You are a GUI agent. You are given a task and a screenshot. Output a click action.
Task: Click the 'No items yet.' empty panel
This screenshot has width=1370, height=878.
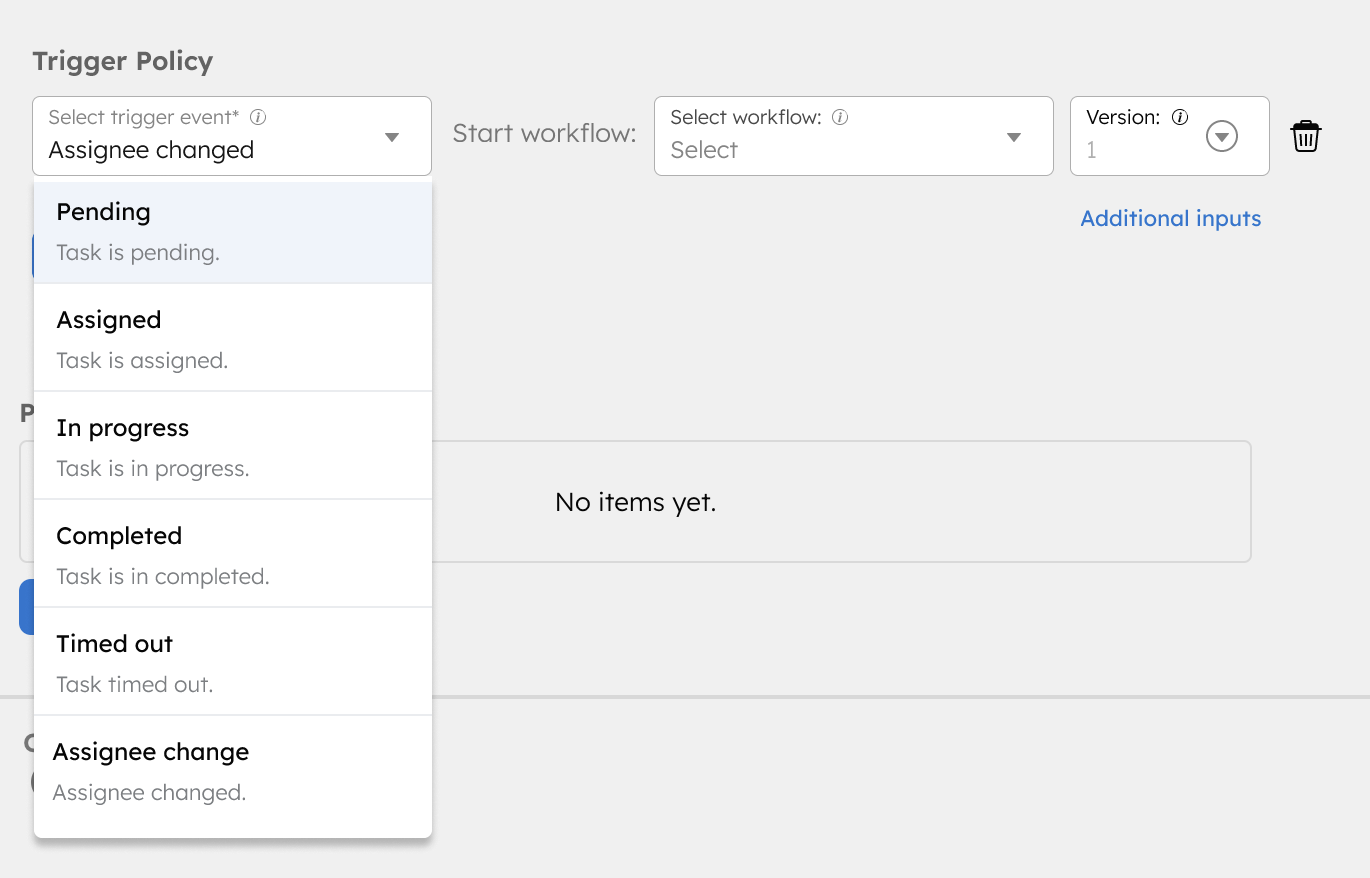tap(636, 502)
